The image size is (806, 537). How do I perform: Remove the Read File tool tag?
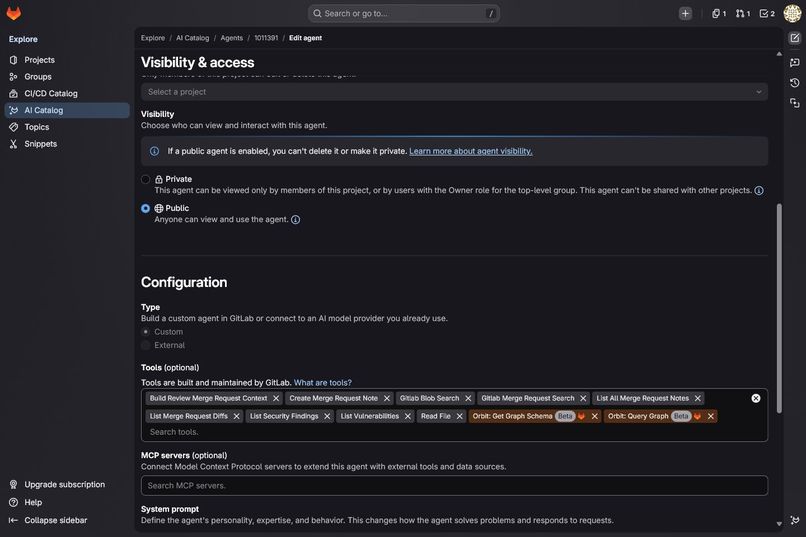pyautogui.click(x=460, y=416)
